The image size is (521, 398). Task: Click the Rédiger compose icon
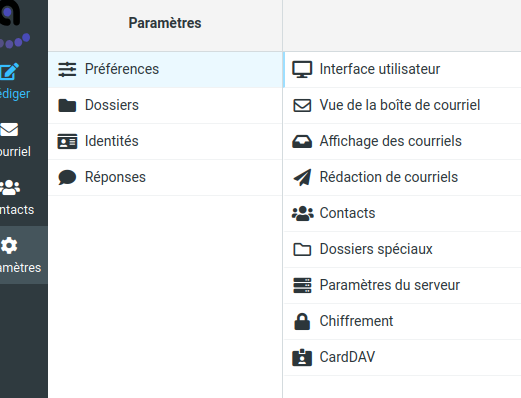[x=9, y=71]
